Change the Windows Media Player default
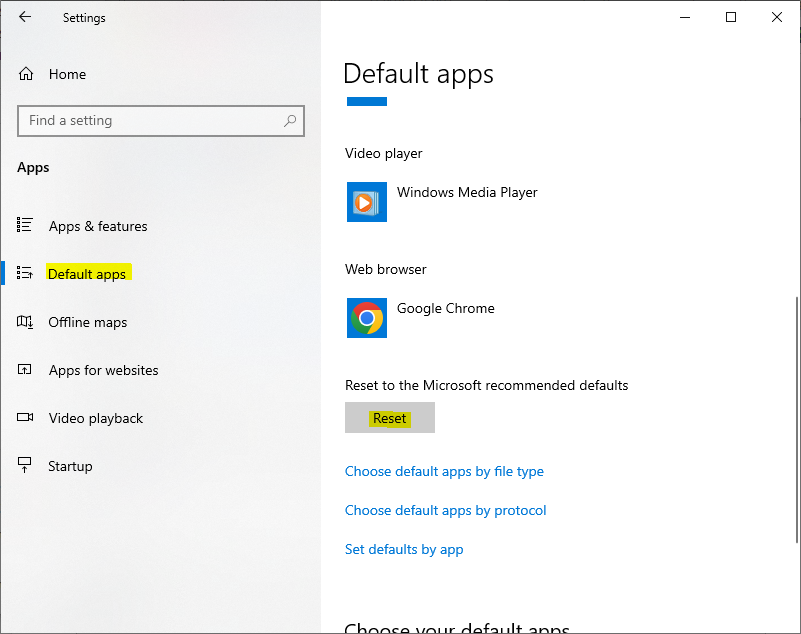 coord(467,193)
